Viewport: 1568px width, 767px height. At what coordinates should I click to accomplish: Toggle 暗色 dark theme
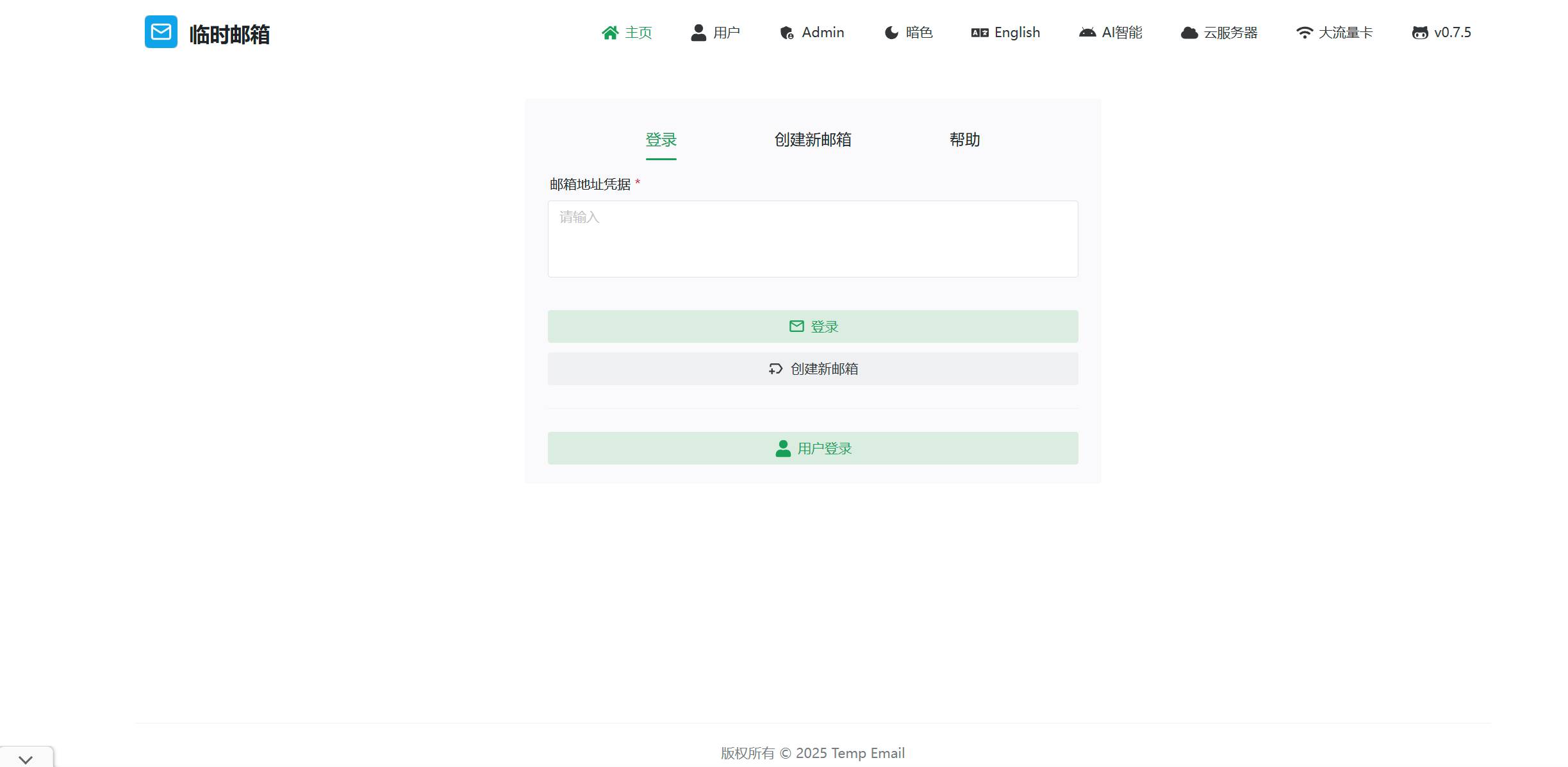(x=909, y=33)
